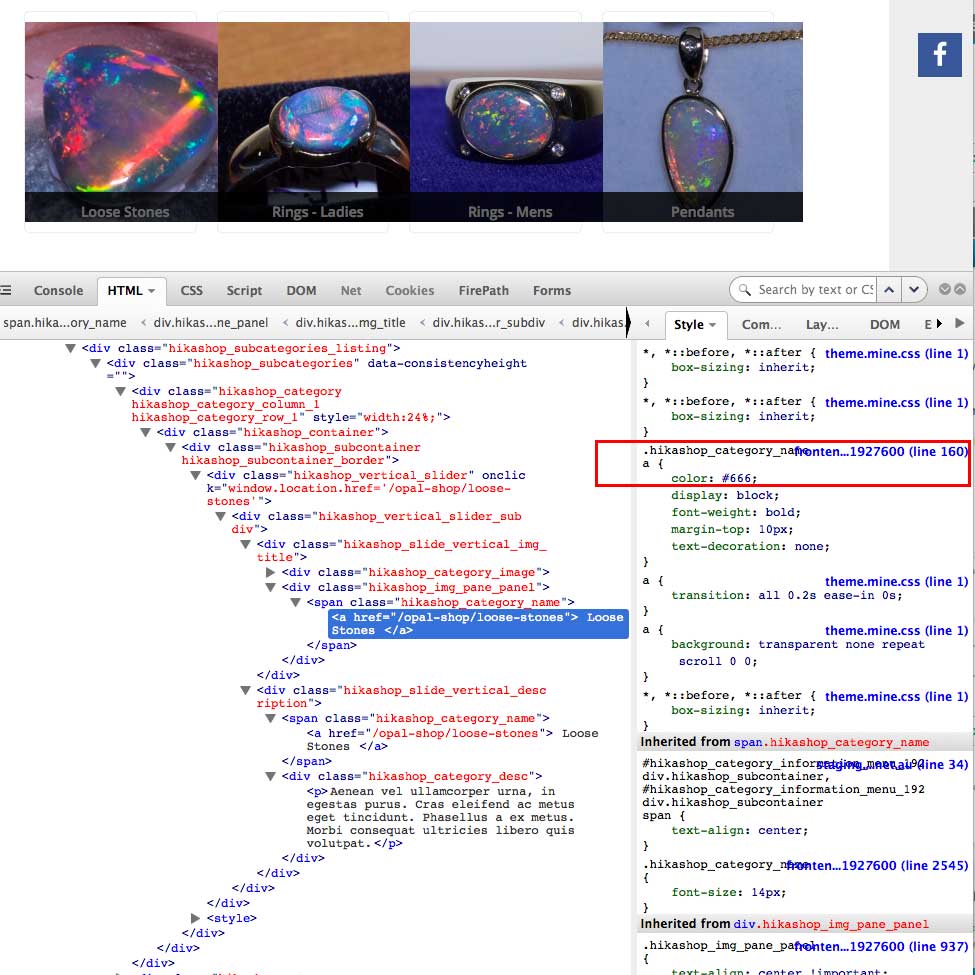Open the Style tab dropdown arrow
The image size is (975, 975).
coord(713,325)
